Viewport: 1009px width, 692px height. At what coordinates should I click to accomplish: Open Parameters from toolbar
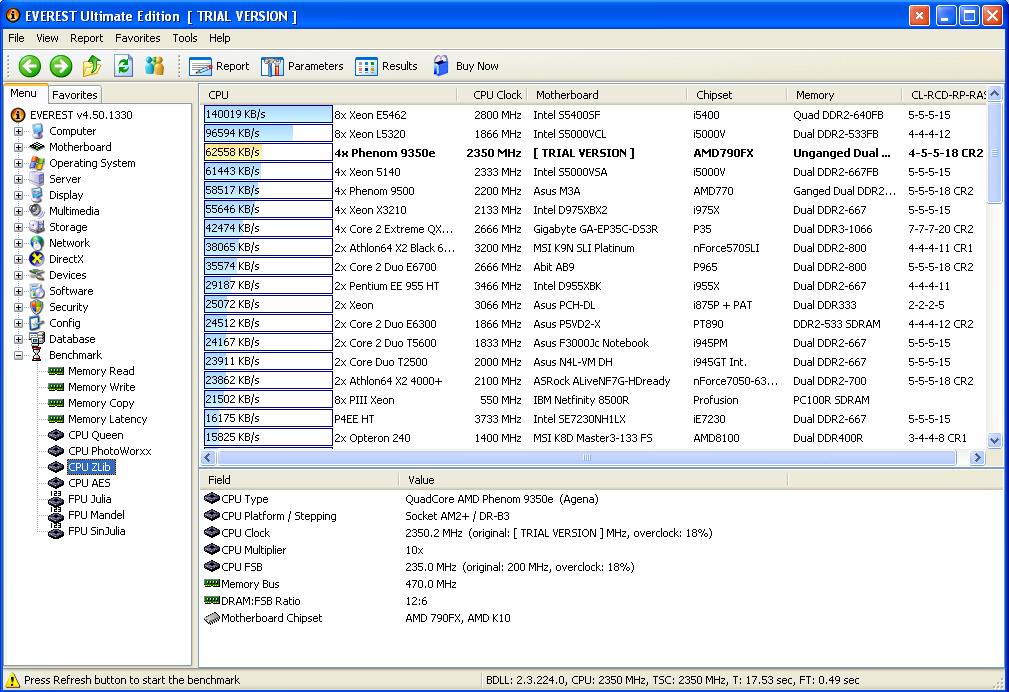(x=302, y=66)
